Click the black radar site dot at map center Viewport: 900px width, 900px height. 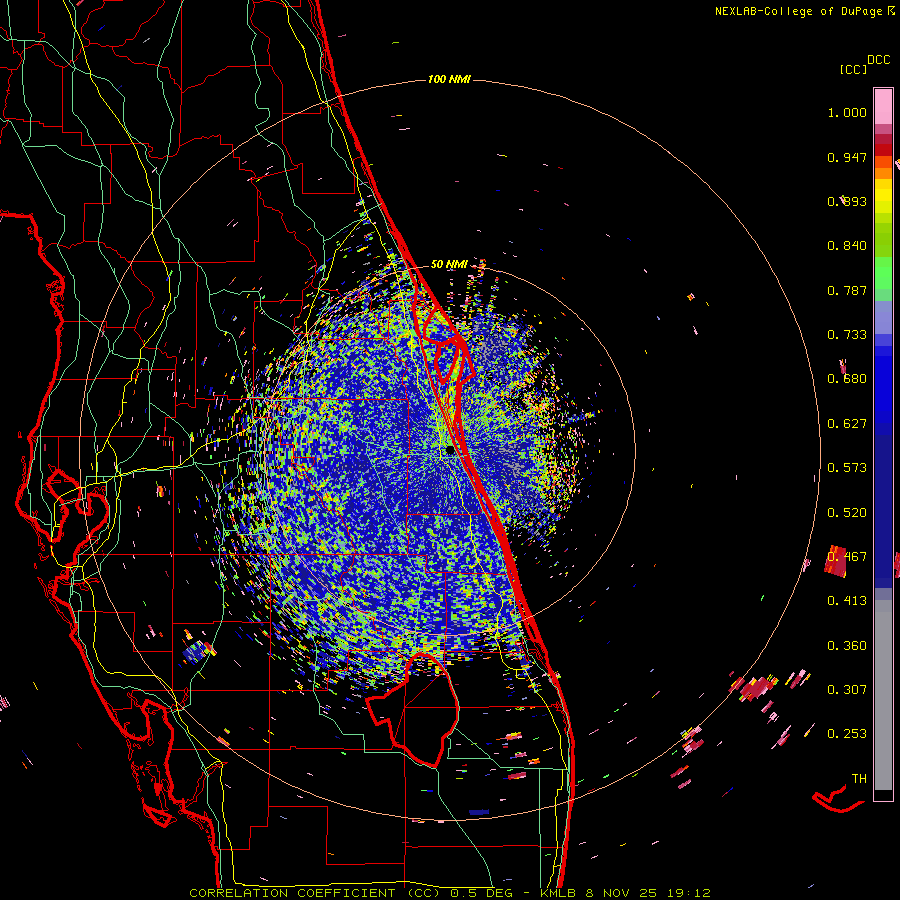(x=450, y=451)
